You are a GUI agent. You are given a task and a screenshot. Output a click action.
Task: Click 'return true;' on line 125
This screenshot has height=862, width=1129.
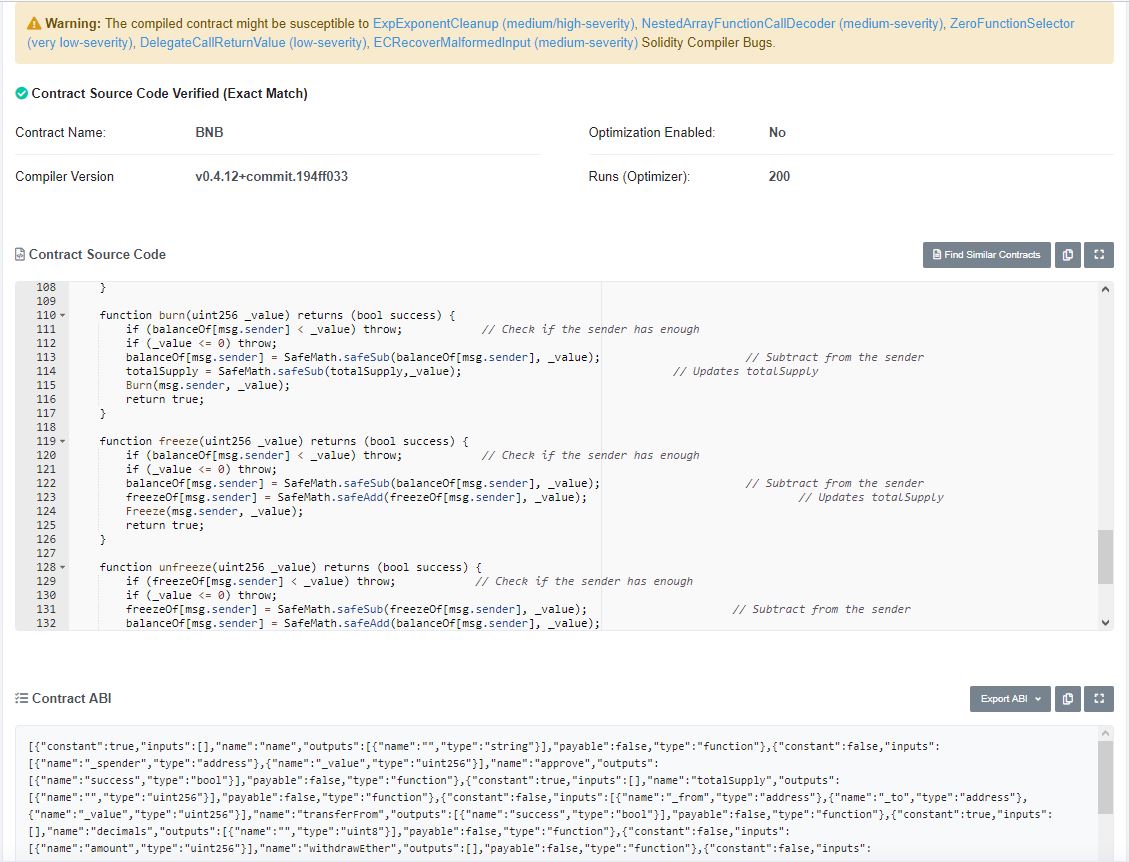coord(165,525)
